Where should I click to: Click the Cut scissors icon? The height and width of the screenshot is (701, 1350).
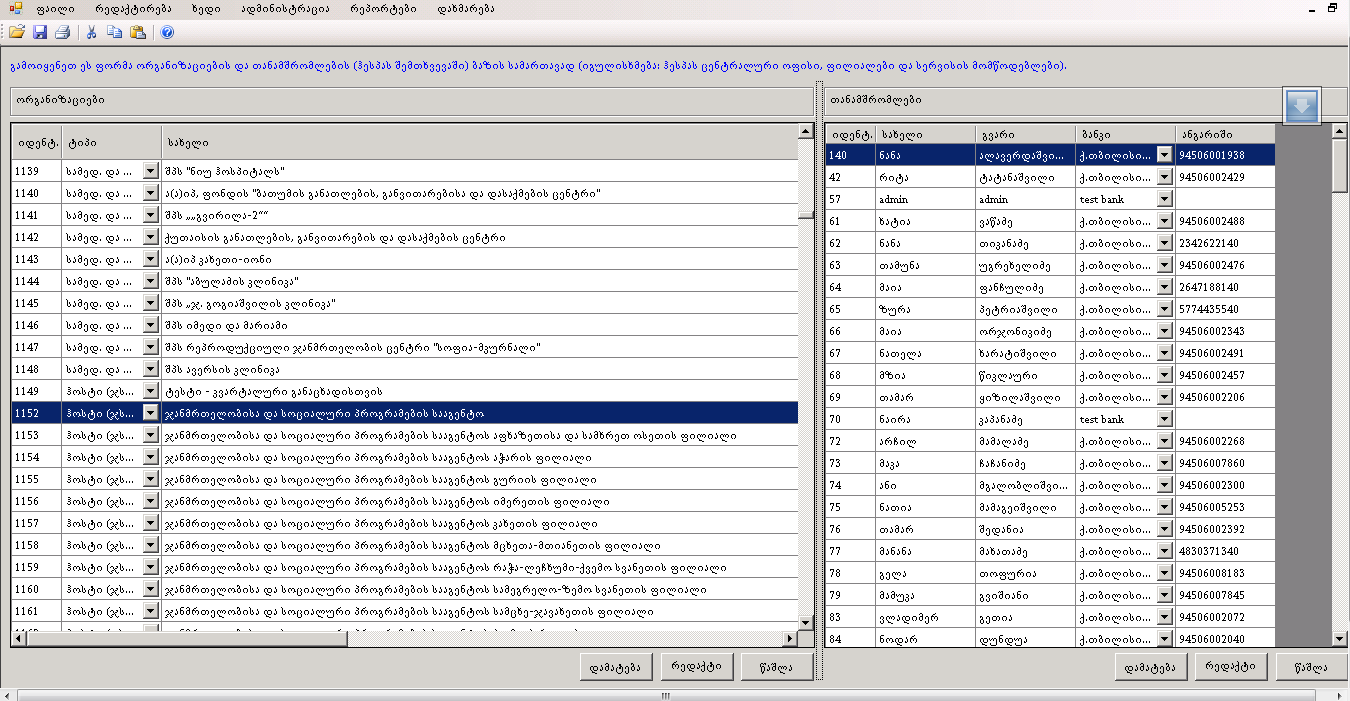point(91,32)
